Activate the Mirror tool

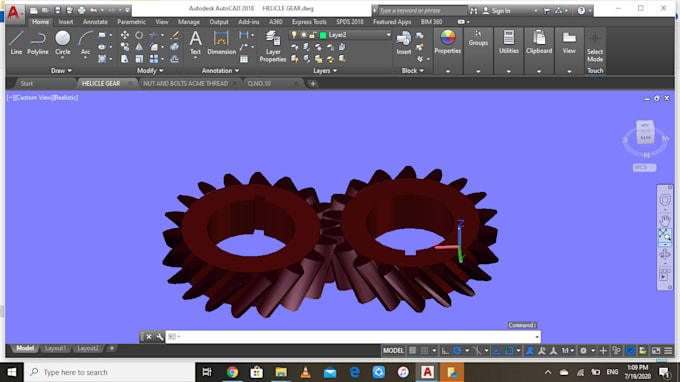pyautogui.click(x=139, y=47)
